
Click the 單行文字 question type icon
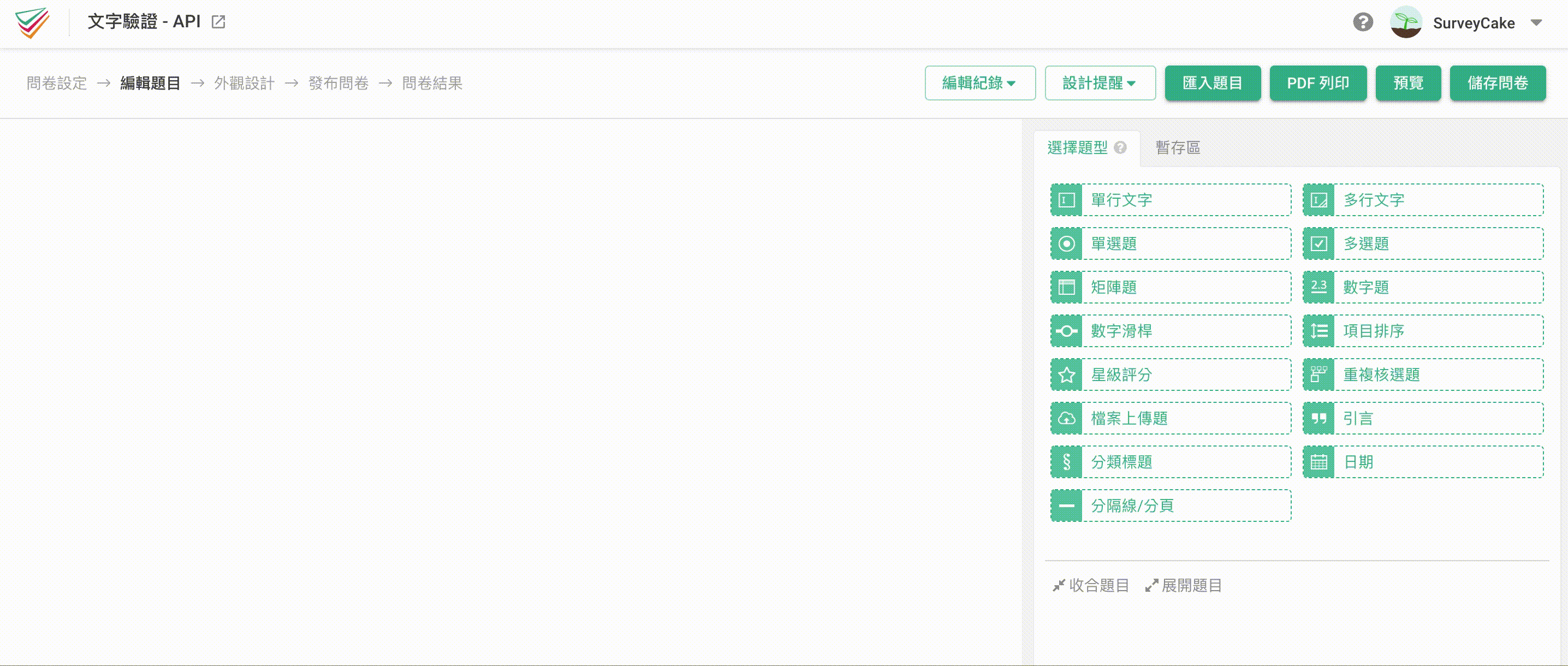1066,200
